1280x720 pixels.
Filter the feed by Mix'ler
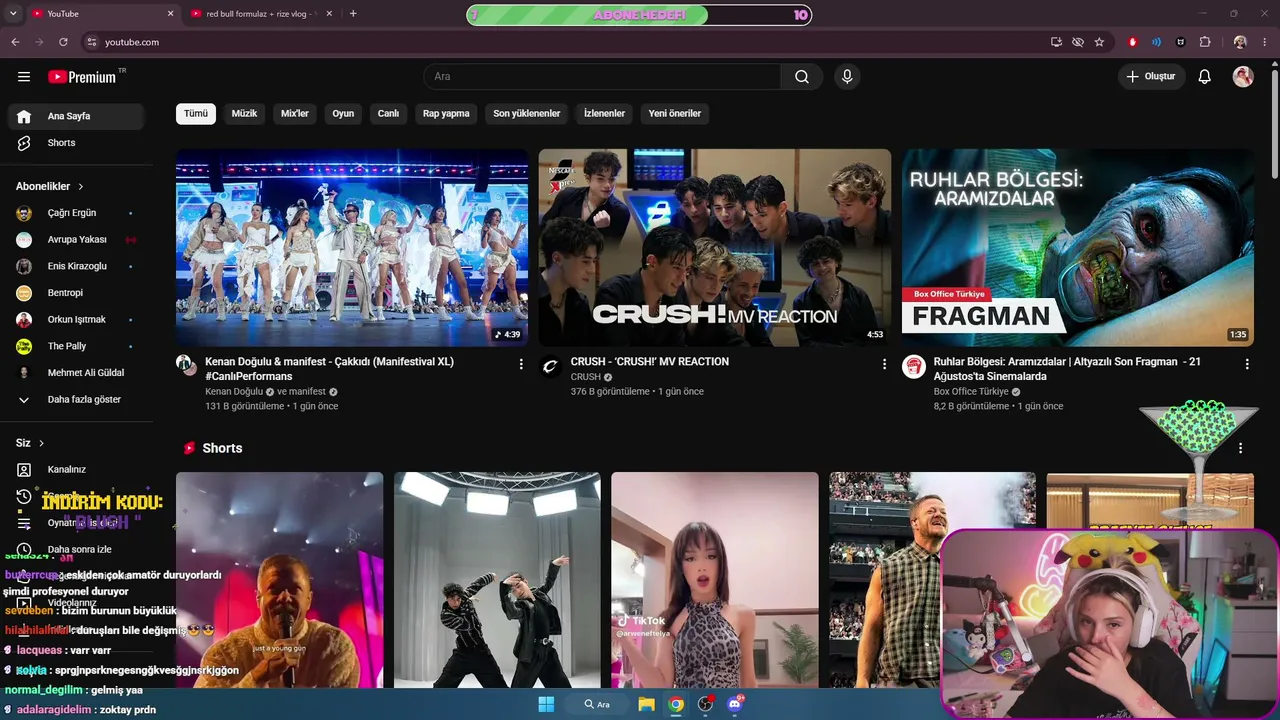pos(295,114)
